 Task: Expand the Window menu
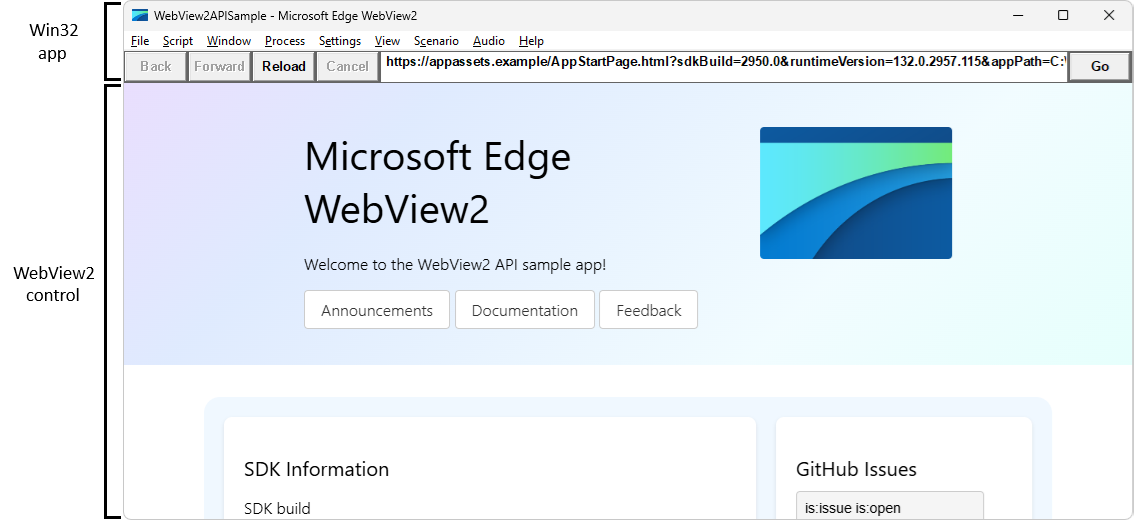[229, 41]
